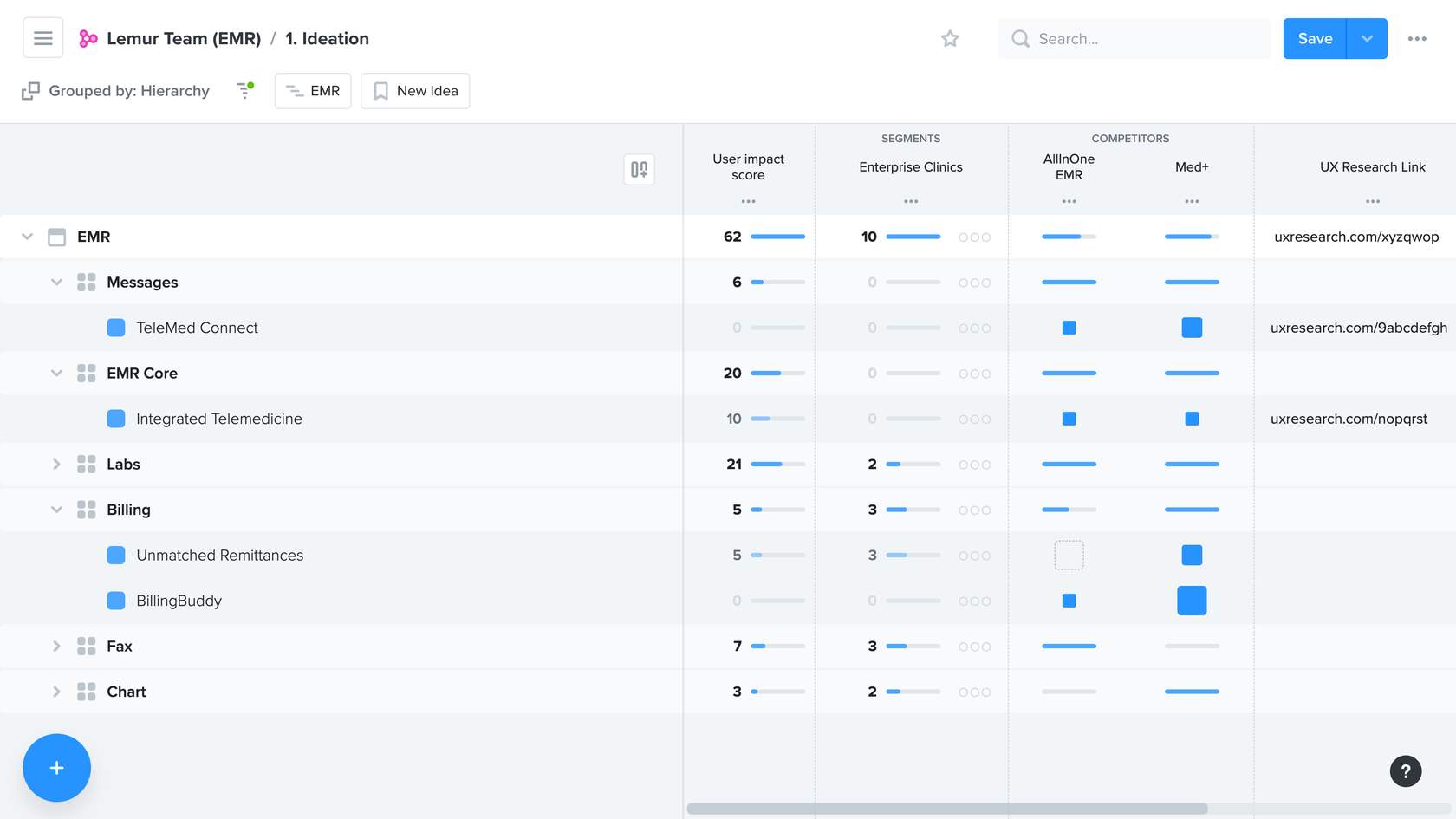Viewport: 1456px width, 819px height.
Task: Star this view as favorite
Action: [950, 39]
